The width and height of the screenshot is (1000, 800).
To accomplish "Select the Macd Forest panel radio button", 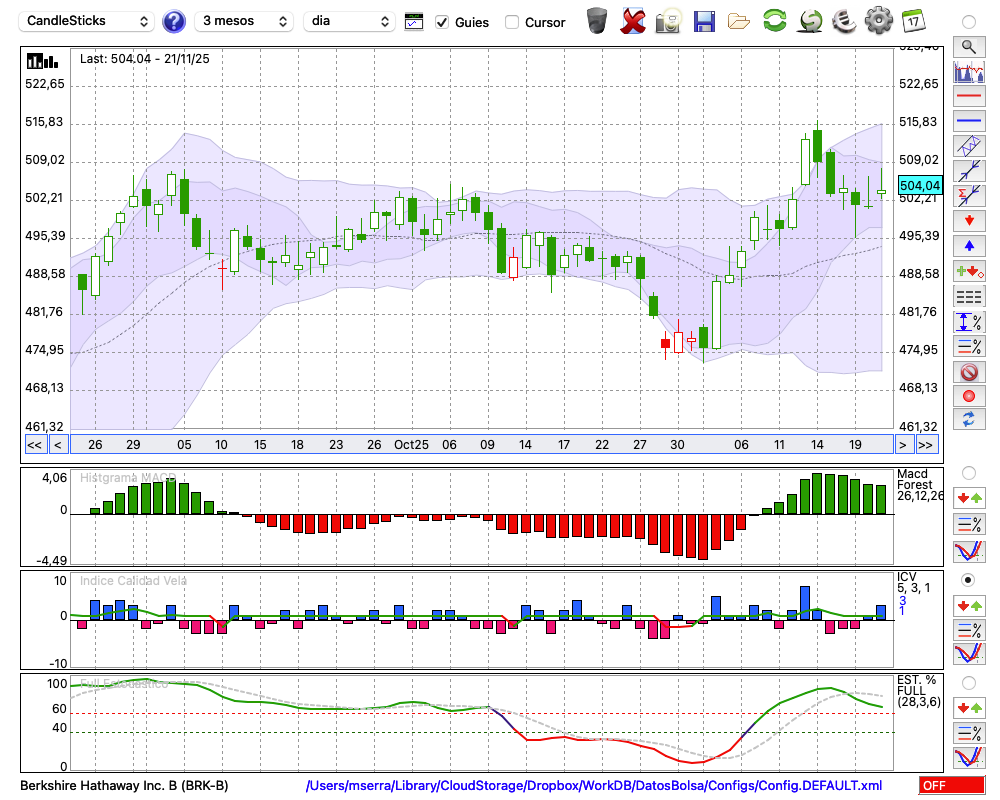I will point(968,472).
